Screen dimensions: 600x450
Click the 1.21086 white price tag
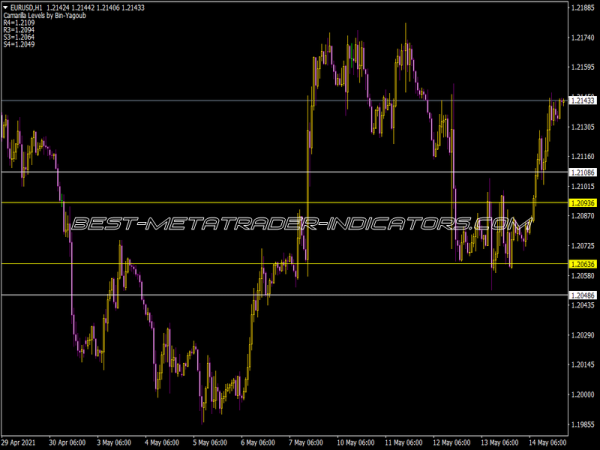[x=582, y=172]
